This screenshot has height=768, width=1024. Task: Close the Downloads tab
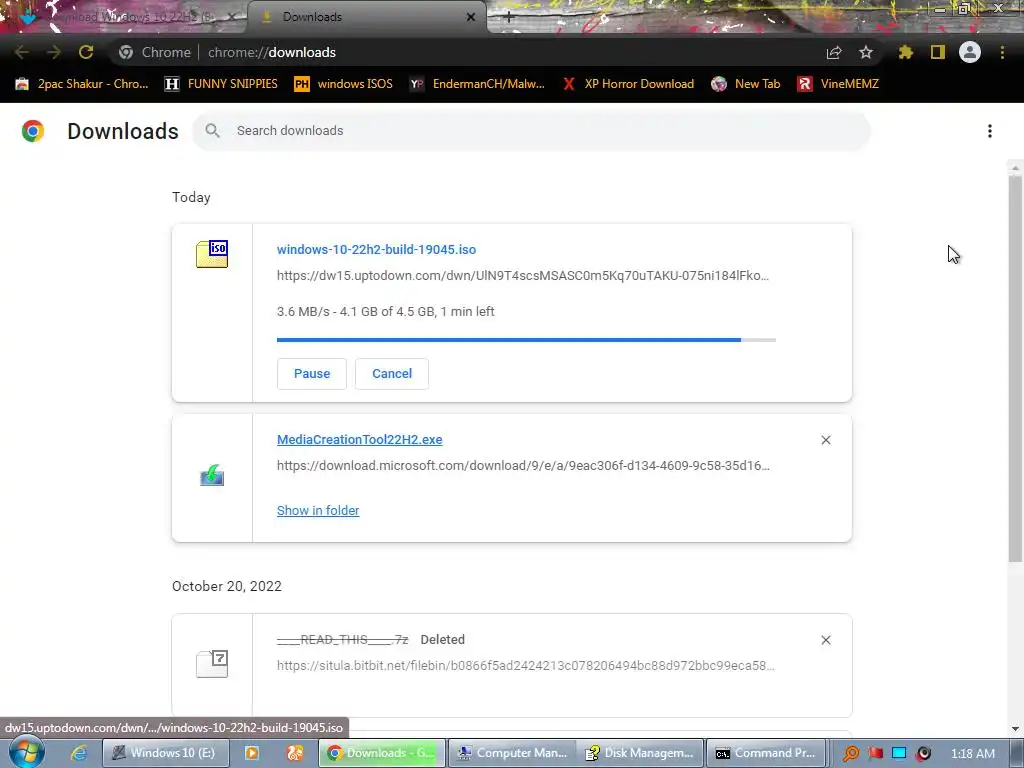pyautogui.click(x=471, y=17)
